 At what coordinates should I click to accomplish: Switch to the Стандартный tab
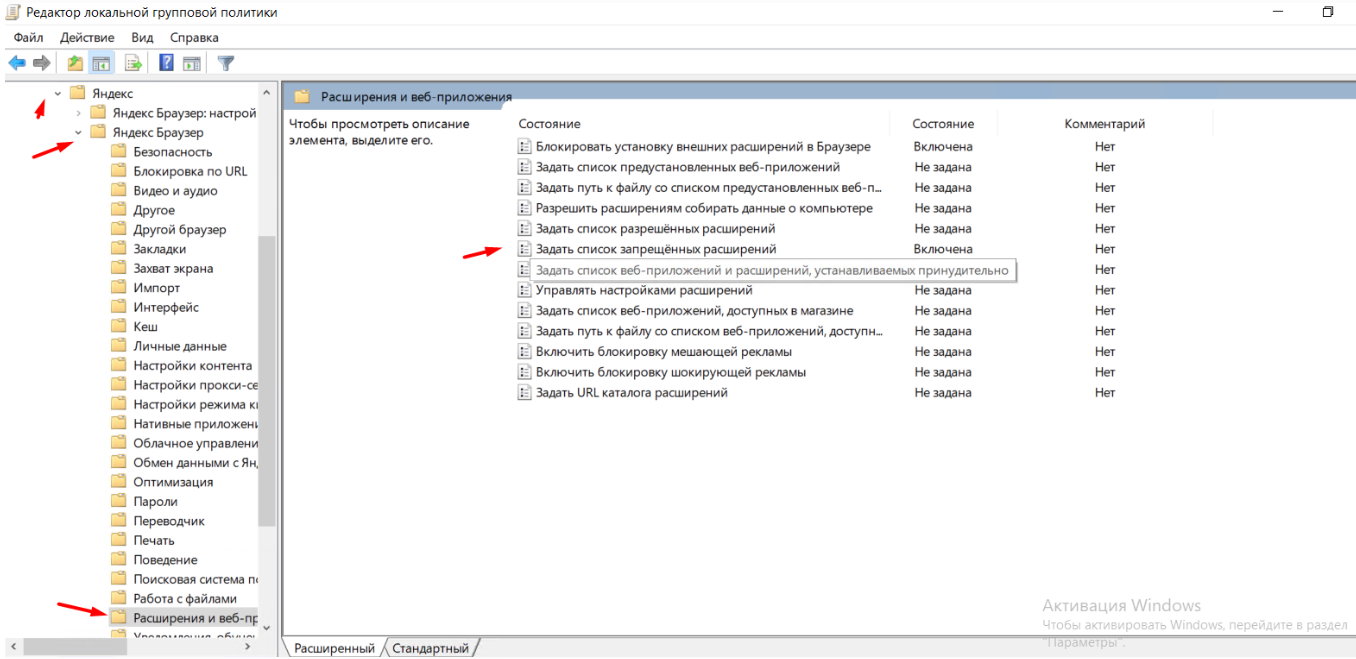[430, 649]
